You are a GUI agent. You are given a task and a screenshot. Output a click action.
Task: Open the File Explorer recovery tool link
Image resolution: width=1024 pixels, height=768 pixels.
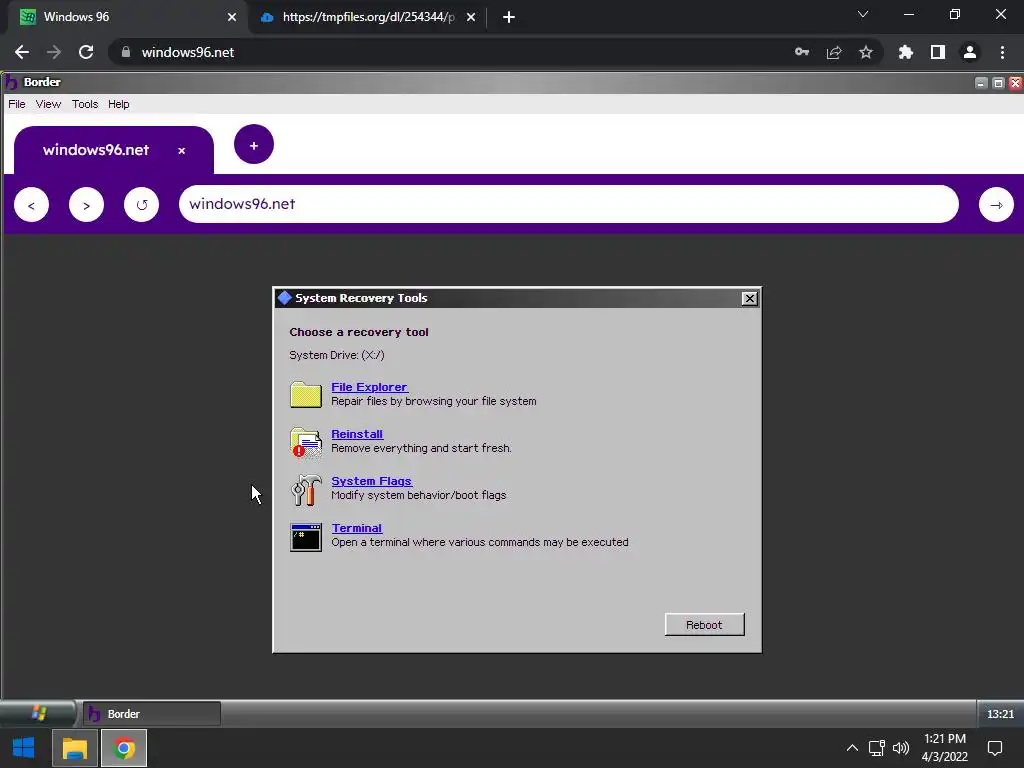pos(369,387)
